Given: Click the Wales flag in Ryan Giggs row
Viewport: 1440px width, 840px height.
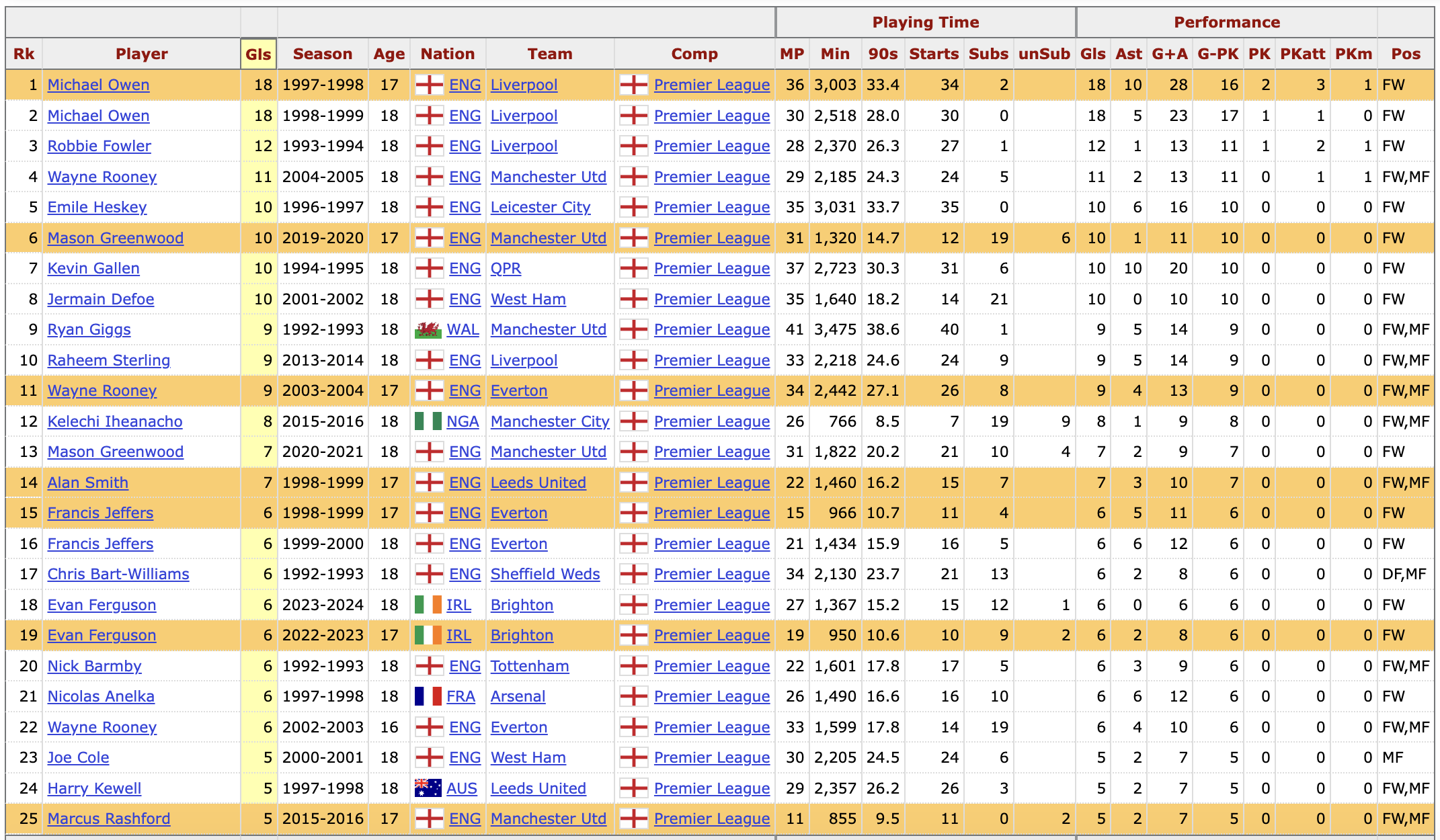Looking at the screenshot, I should [x=428, y=330].
